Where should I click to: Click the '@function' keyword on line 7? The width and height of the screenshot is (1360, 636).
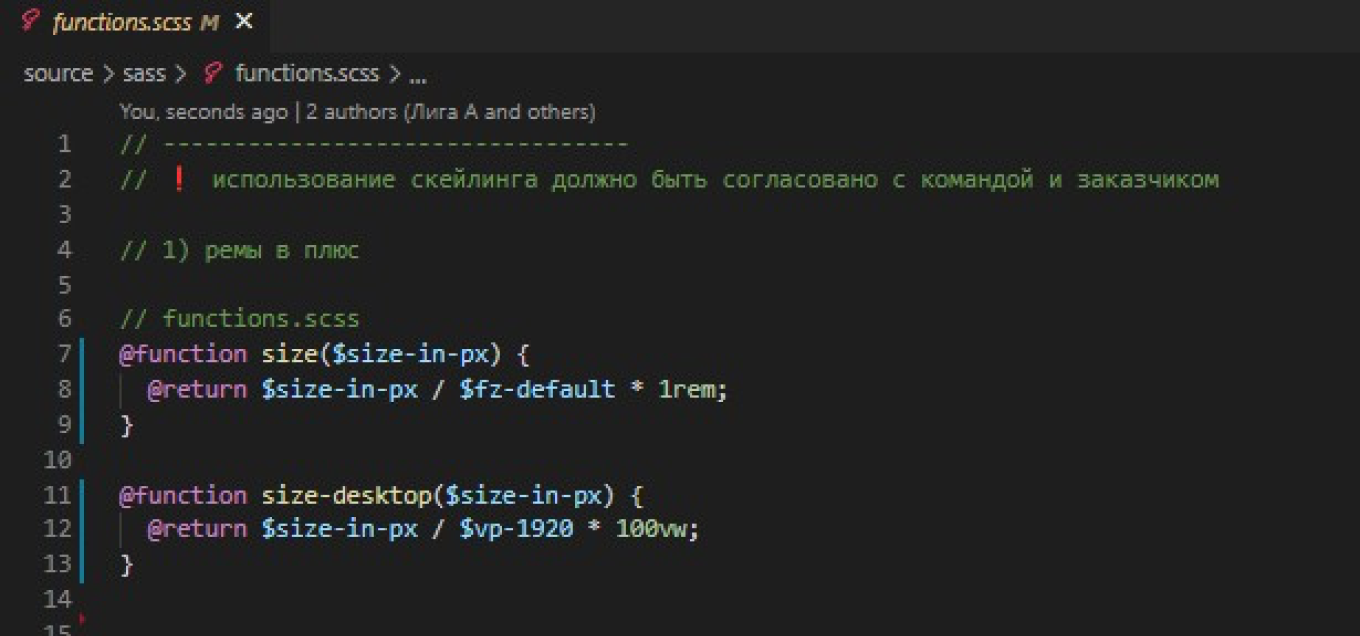click(x=183, y=354)
